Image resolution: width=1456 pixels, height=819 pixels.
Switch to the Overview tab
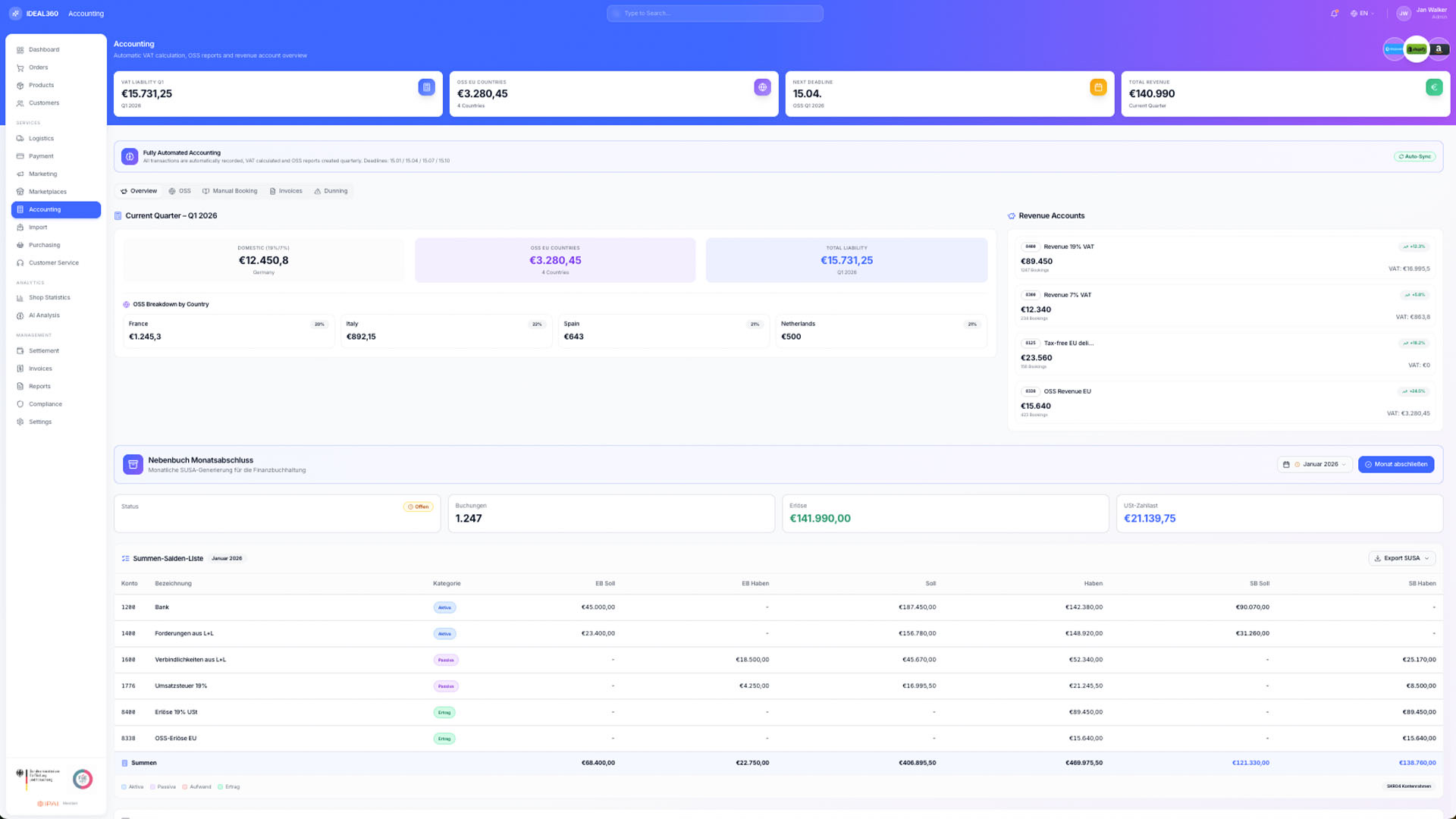coord(139,191)
